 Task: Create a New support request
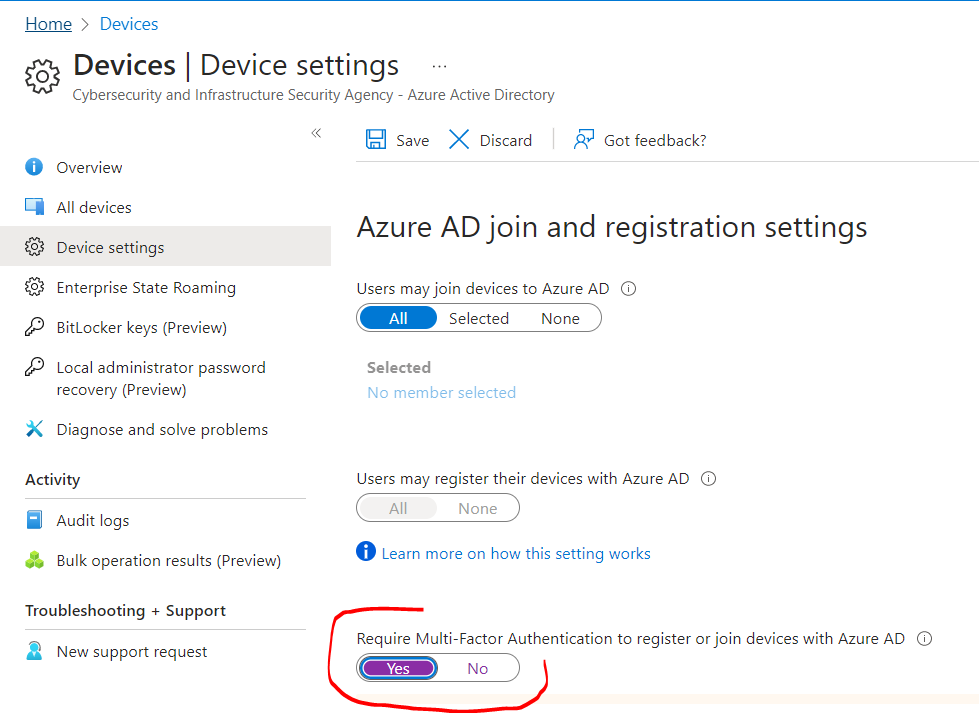pos(131,651)
